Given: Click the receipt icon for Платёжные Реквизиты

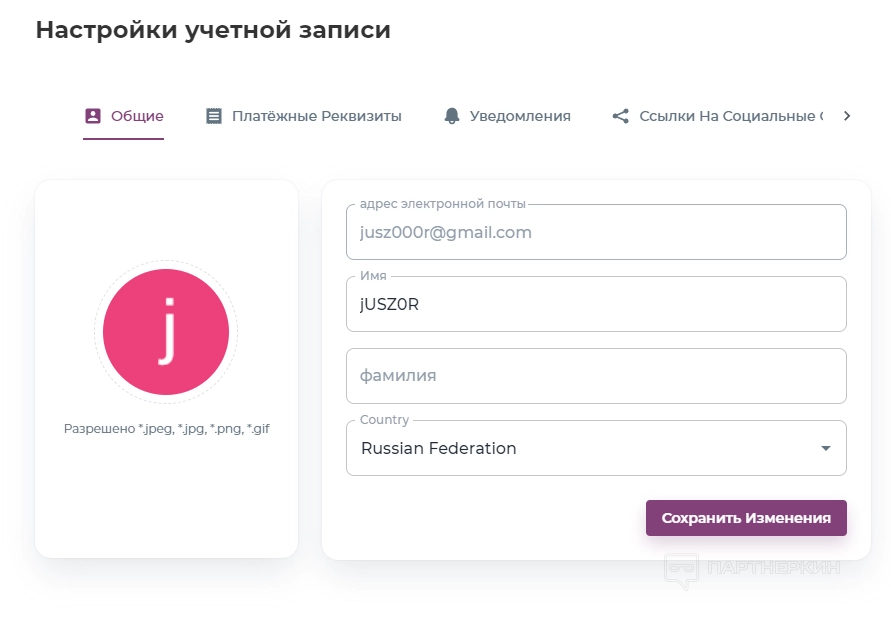Looking at the screenshot, I should (x=214, y=116).
